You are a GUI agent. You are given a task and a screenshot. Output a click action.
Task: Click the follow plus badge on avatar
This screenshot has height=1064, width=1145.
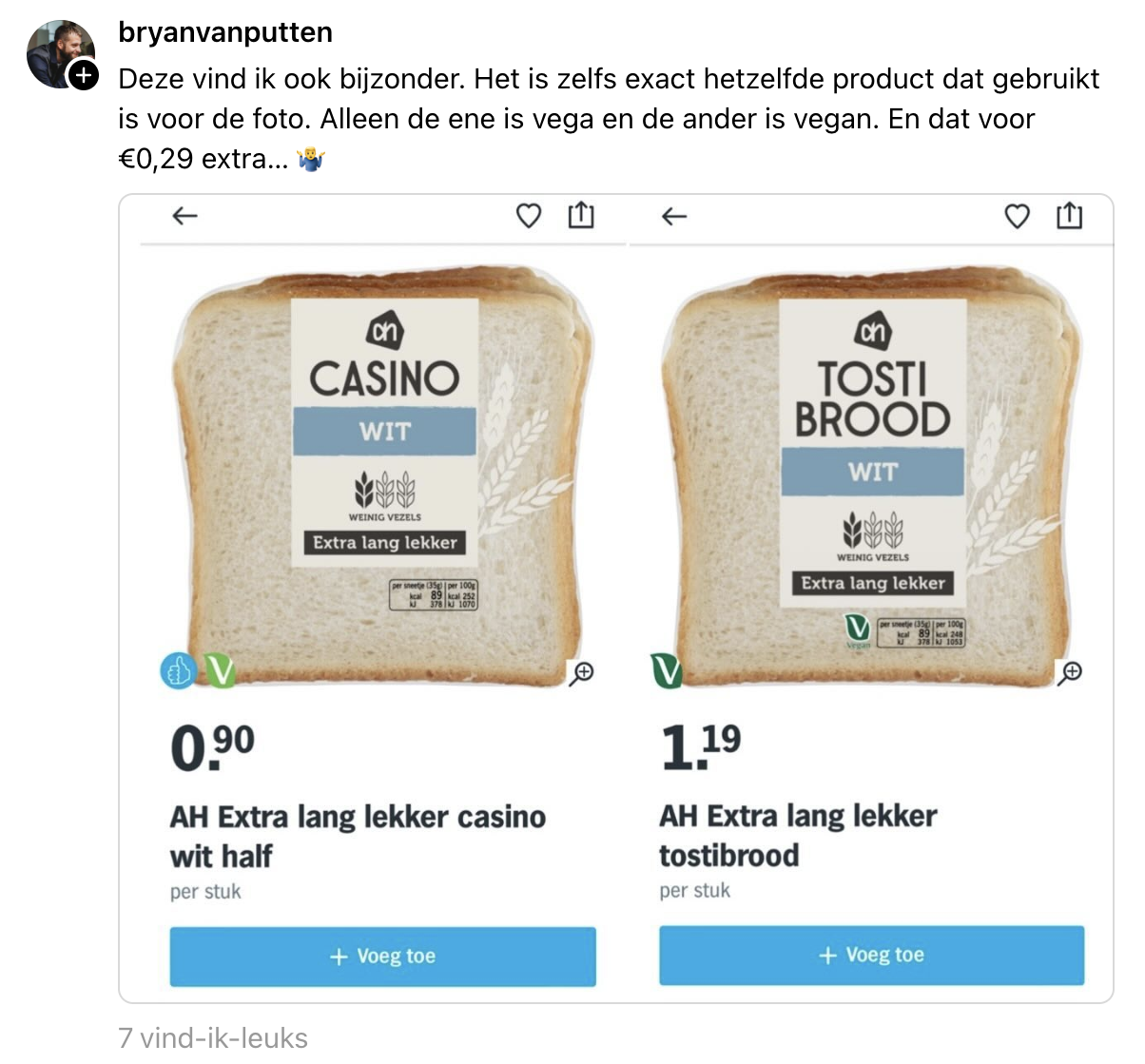click(x=85, y=75)
